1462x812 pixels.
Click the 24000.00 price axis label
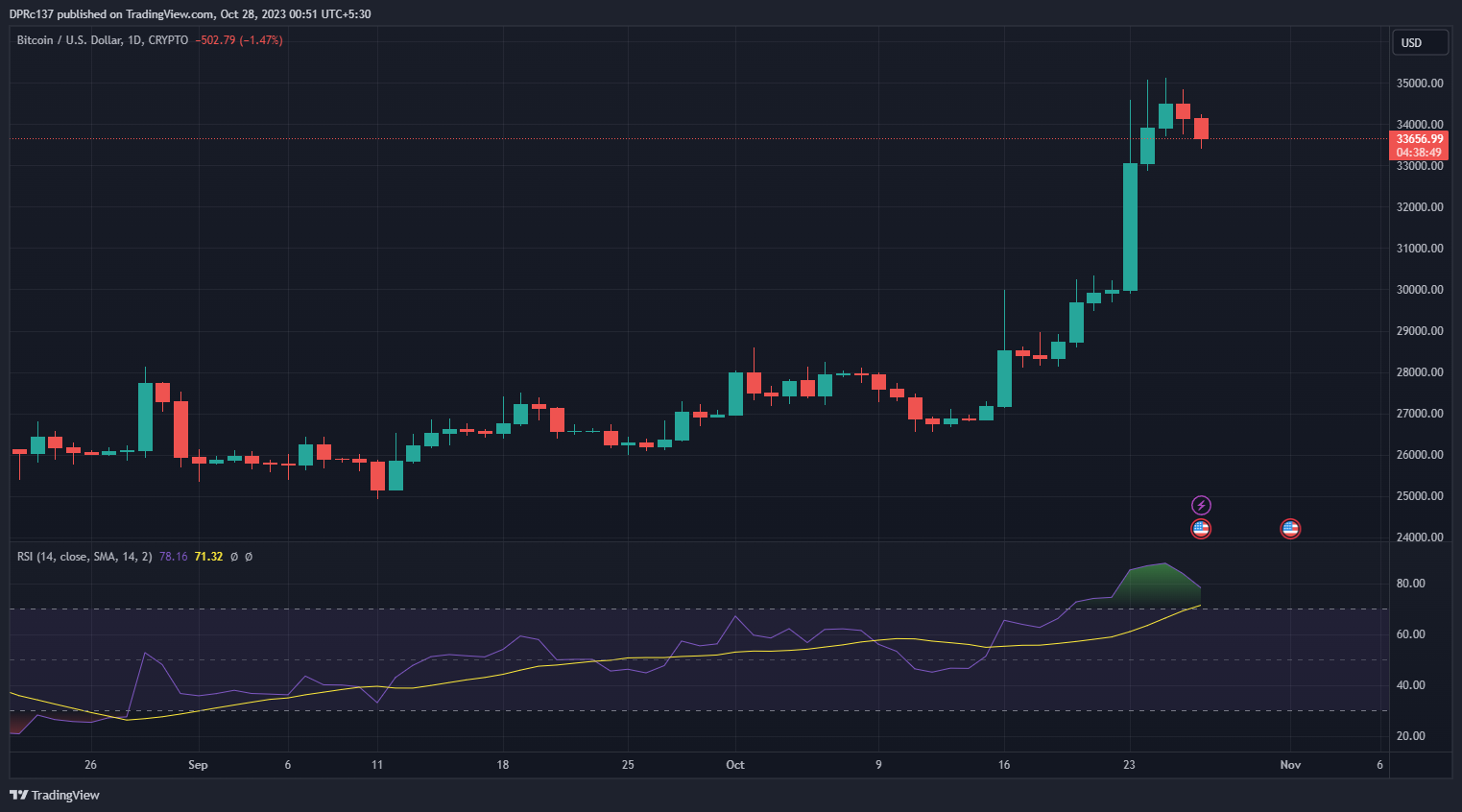(x=1420, y=537)
